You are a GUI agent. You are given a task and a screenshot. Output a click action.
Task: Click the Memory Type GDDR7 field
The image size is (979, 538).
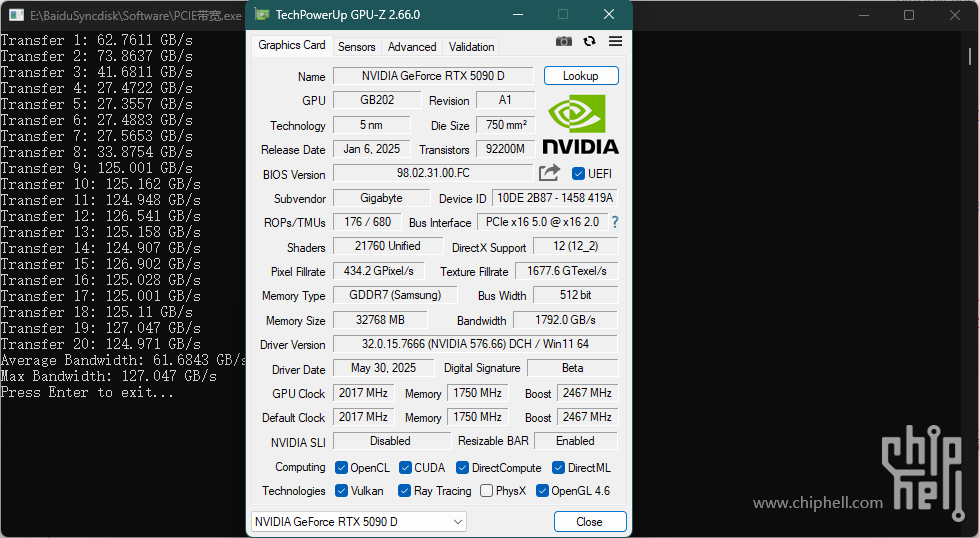[x=395, y=295]
